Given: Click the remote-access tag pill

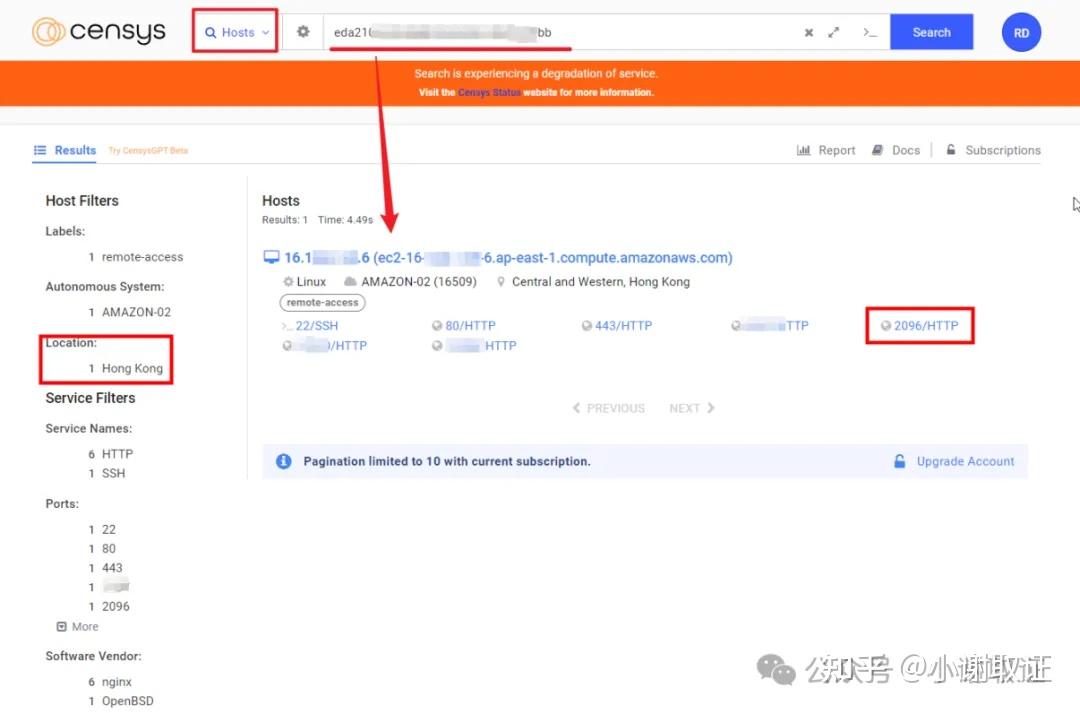Looking at the screenshot, I should point(322,302).
